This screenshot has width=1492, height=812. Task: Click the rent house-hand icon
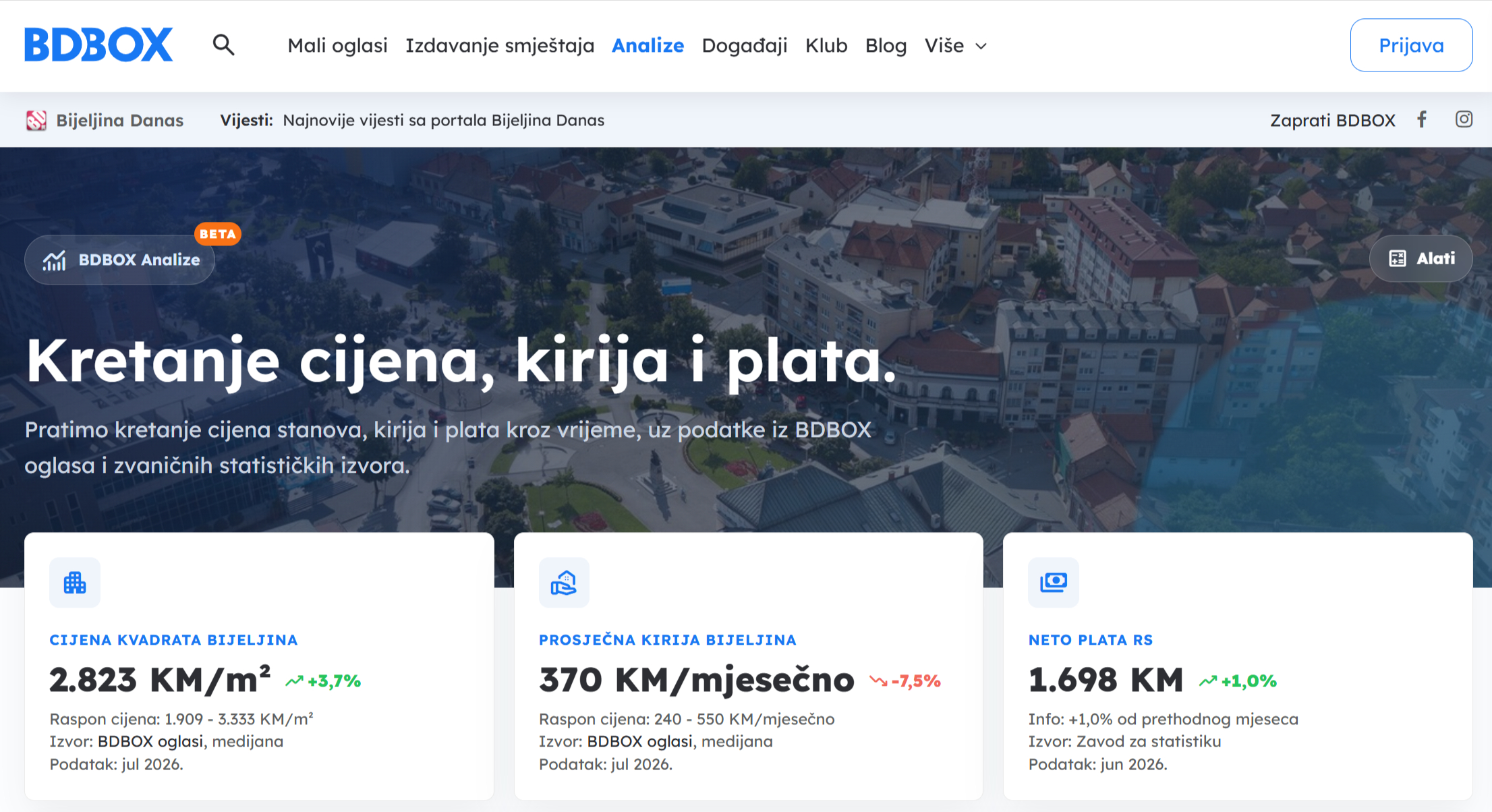(x=564, y=583)
